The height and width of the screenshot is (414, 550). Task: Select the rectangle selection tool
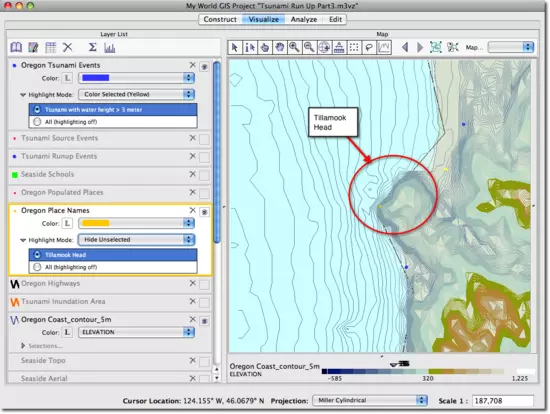[354, 47]
